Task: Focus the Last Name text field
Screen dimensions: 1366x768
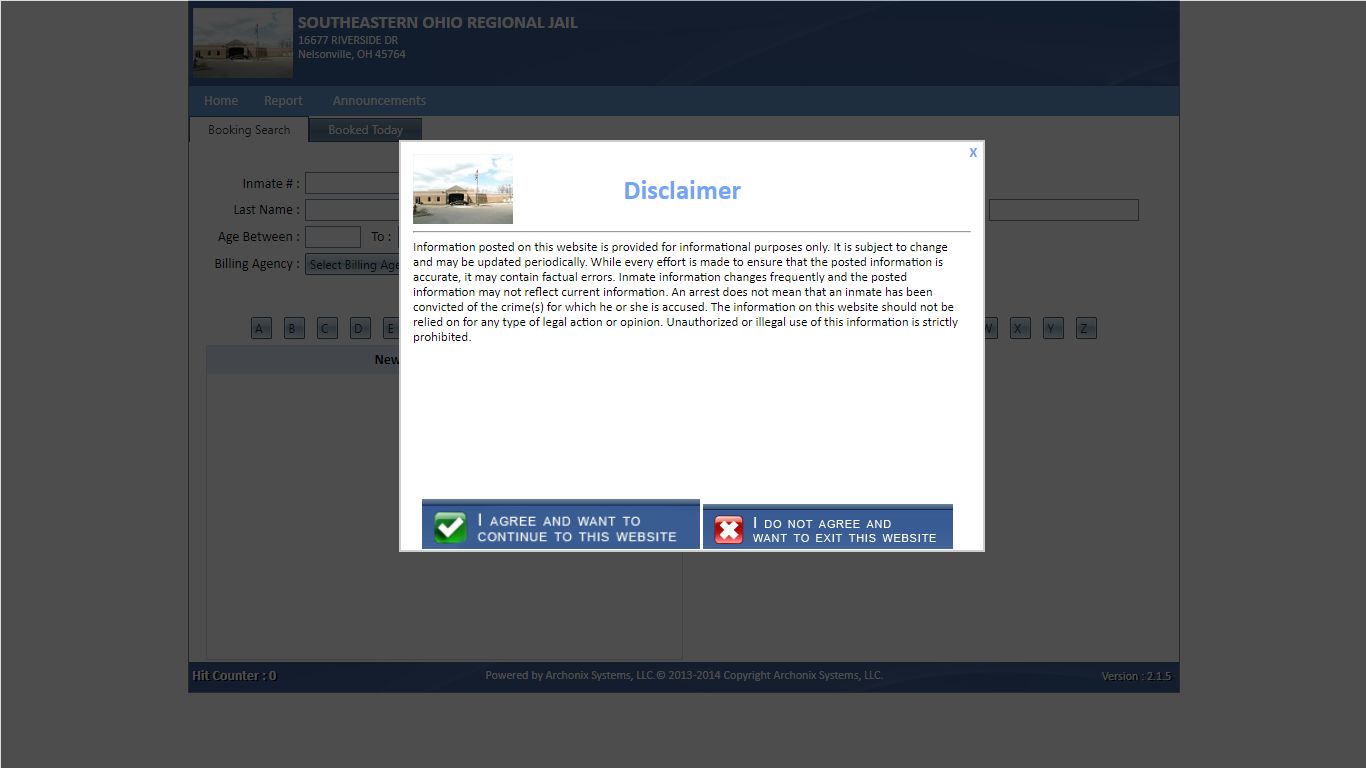Action: click(352, 210)
